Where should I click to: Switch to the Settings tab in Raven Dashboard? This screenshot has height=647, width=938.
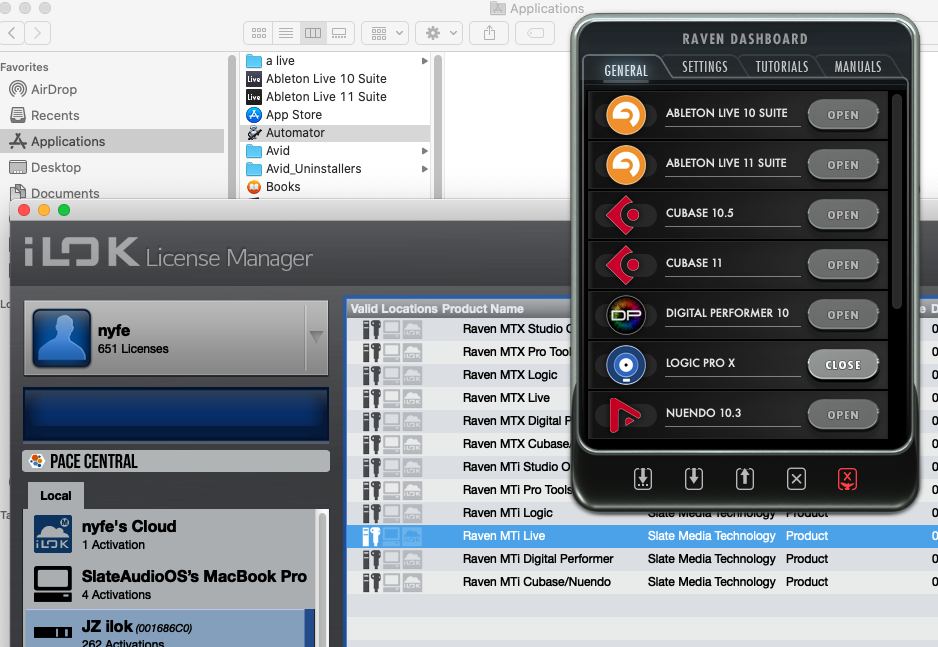pos(705,67)
